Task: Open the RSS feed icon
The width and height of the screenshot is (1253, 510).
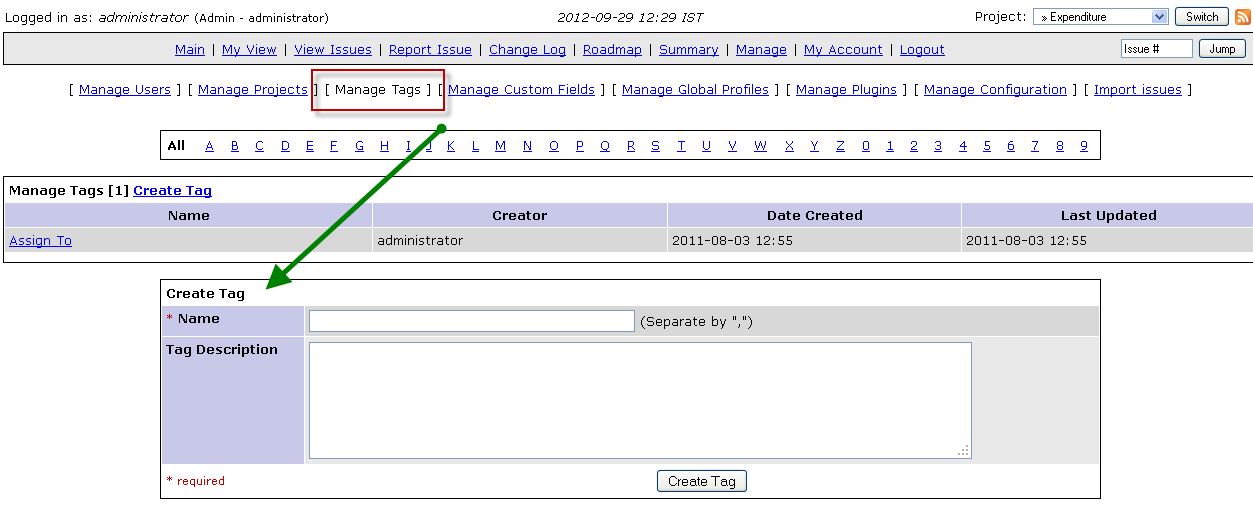Action: (1242, 17)
